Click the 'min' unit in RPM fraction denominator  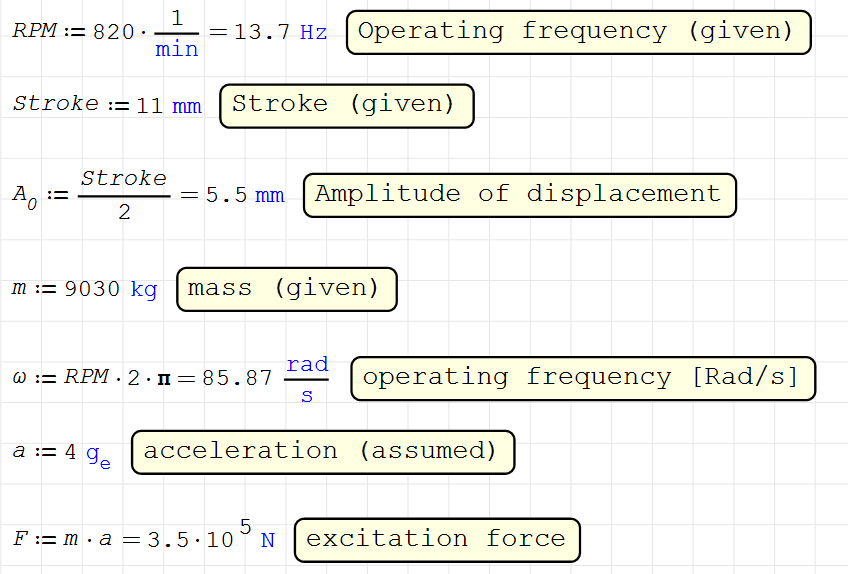click(177, 49)
